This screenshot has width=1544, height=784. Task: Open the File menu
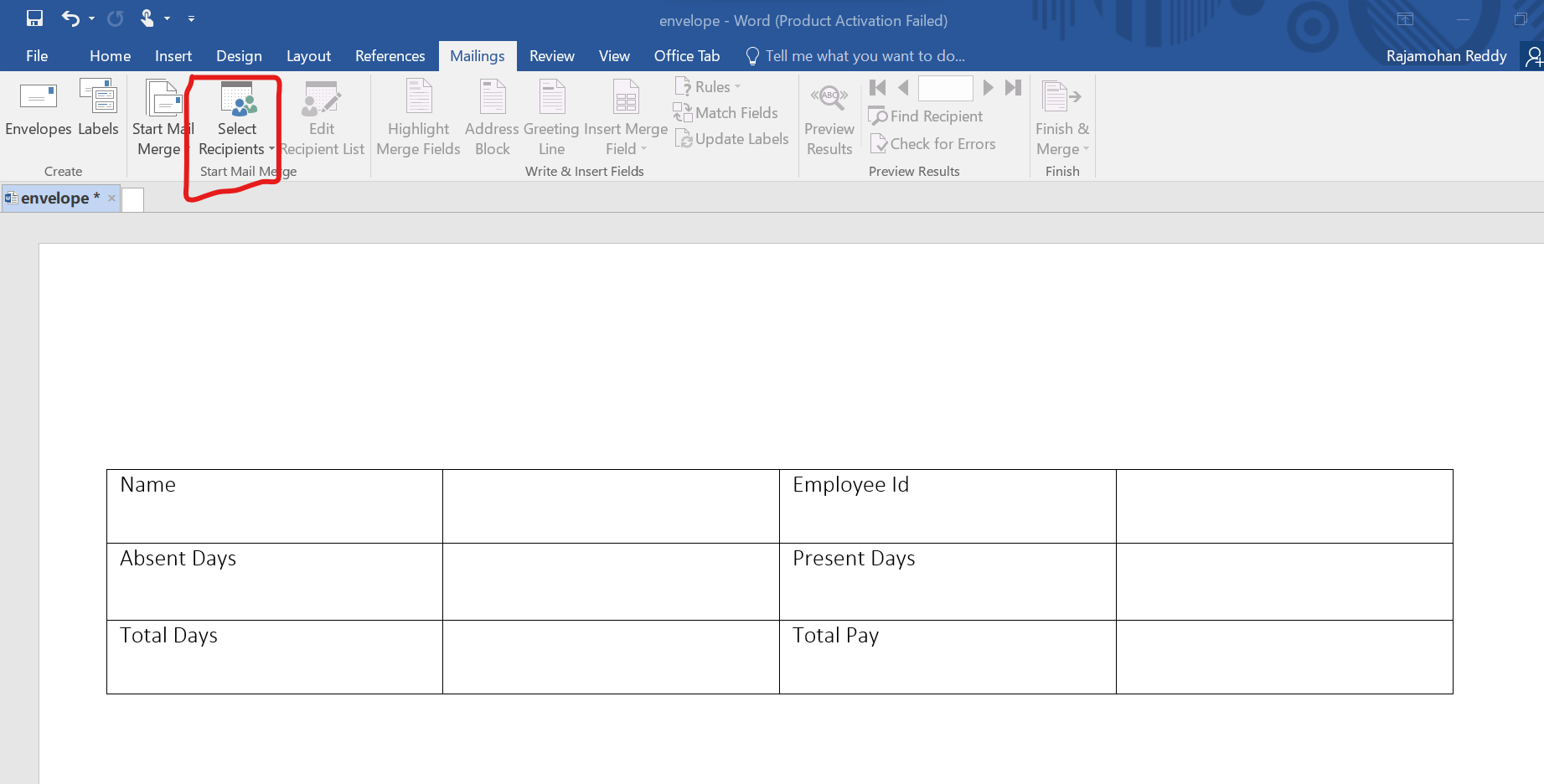coord(37,56)
